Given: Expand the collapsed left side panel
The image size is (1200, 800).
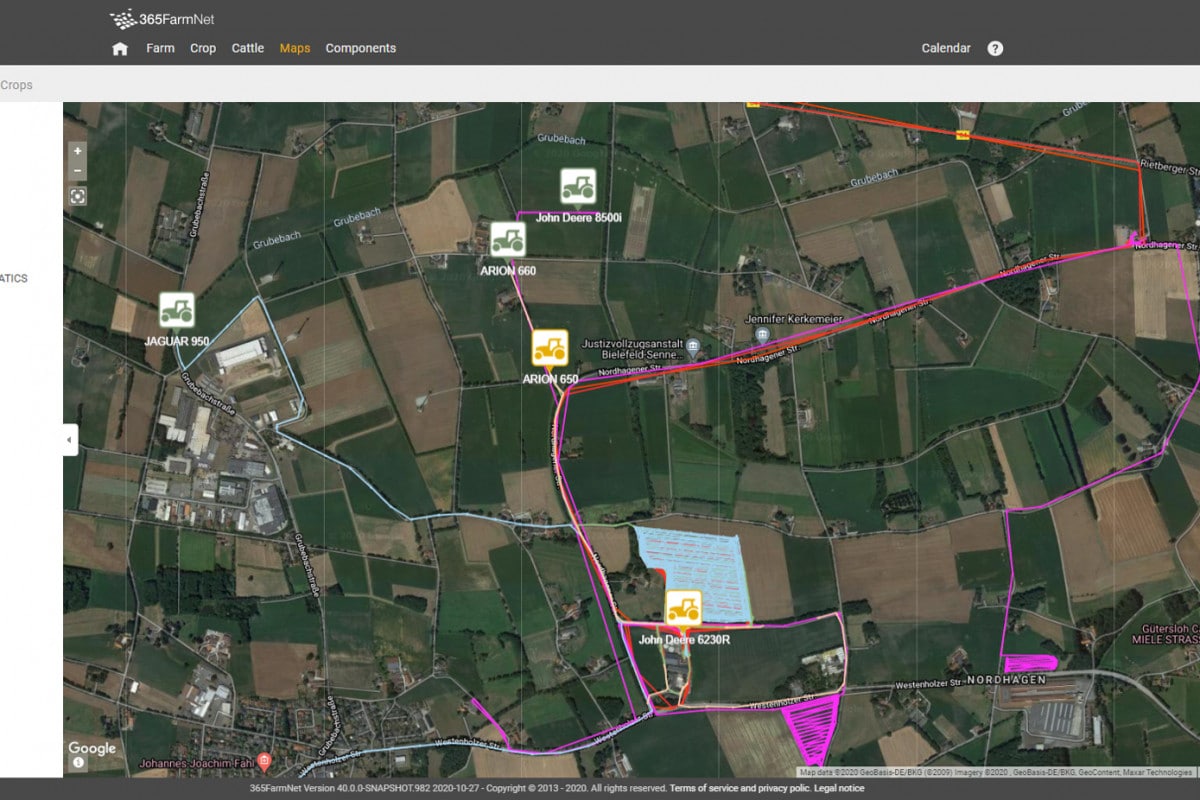Looking at the screenshot, I should point(70,440).
